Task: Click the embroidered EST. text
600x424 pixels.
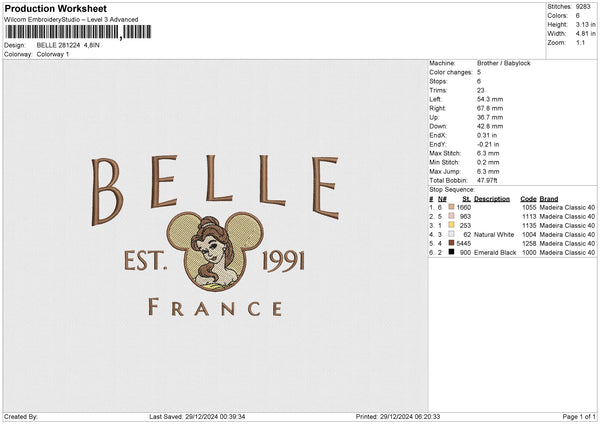Action: click(x=145, y=261)
